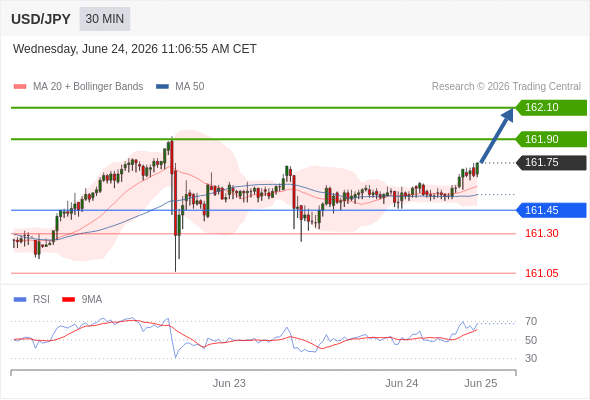This screenshot has width=590, height=400.
Task: Click the 161.90 resistance price tag
Action: (551, 139)
